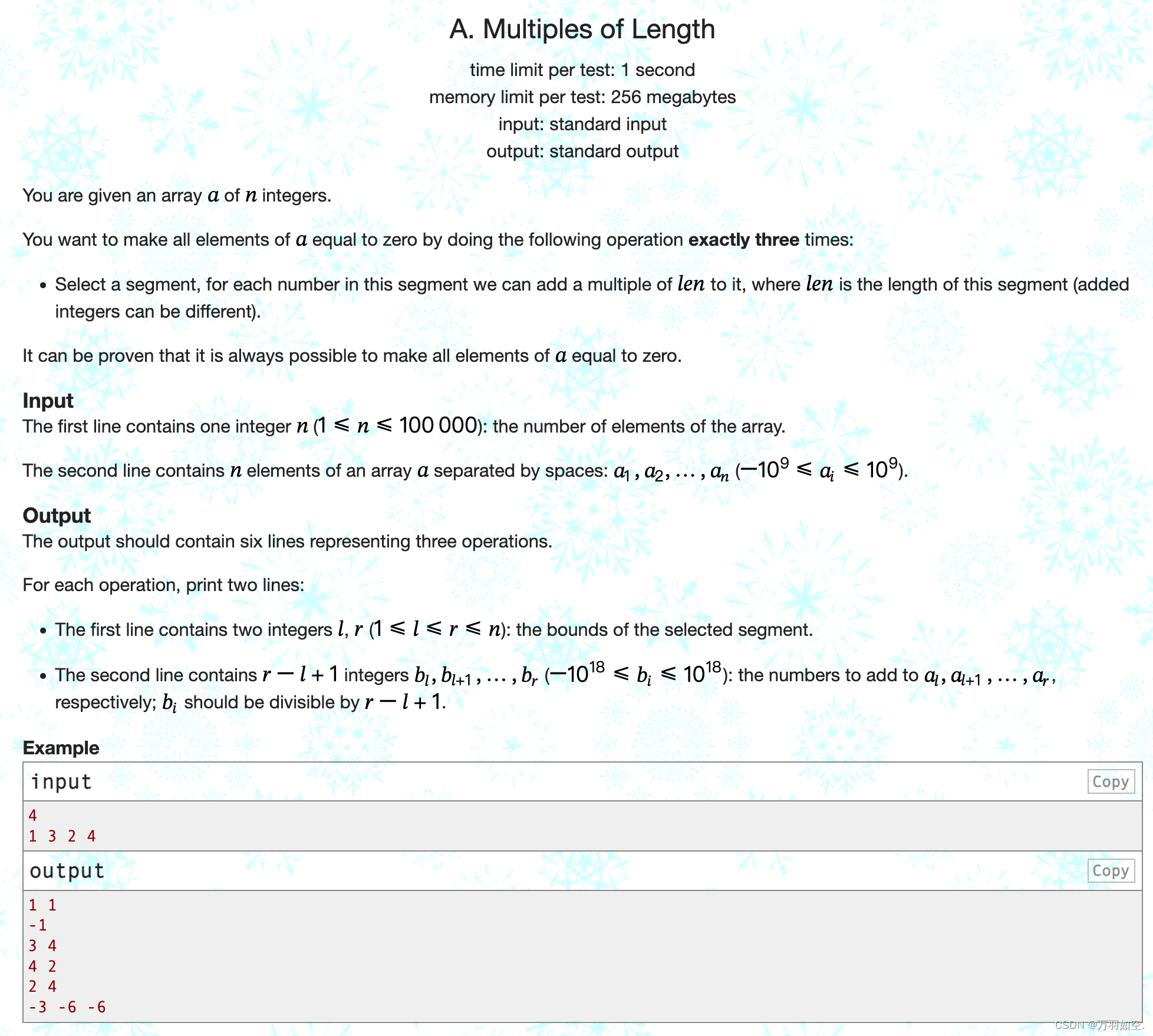Screen dimensions: 1153x1036
Task: Select the input code block text area
Action: tap(576, 827)
